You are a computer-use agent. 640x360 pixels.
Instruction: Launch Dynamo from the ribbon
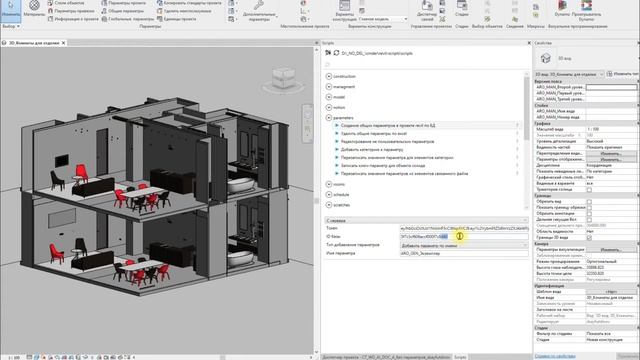562,9
